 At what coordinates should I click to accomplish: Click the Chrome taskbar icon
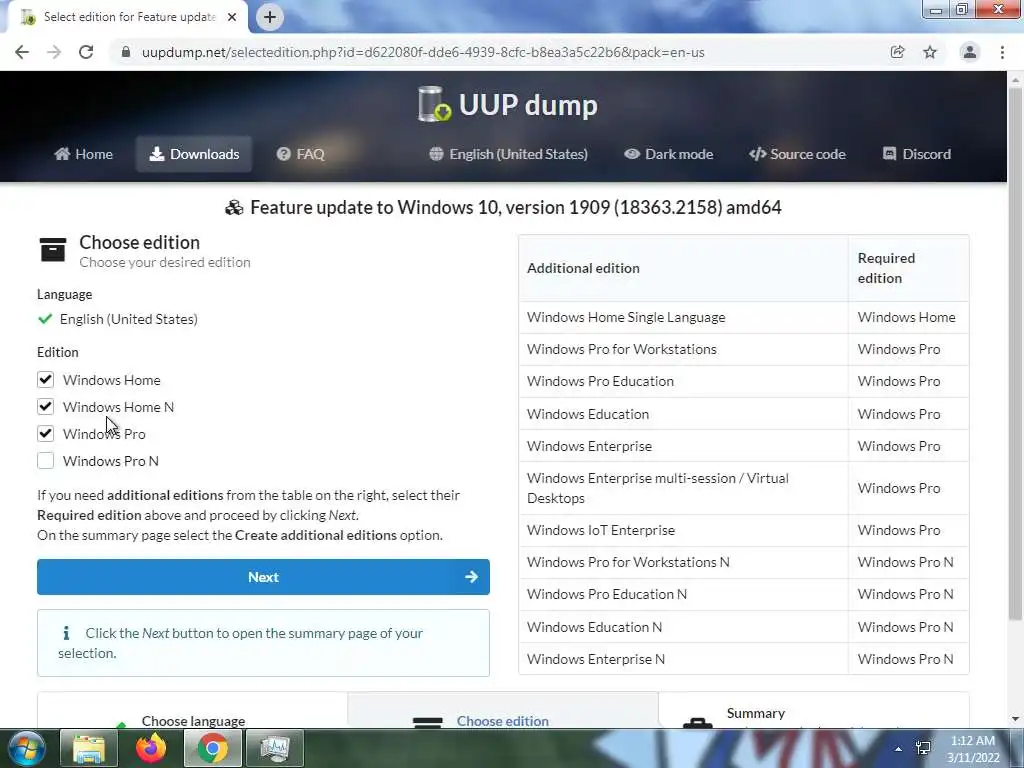(213, 748)
